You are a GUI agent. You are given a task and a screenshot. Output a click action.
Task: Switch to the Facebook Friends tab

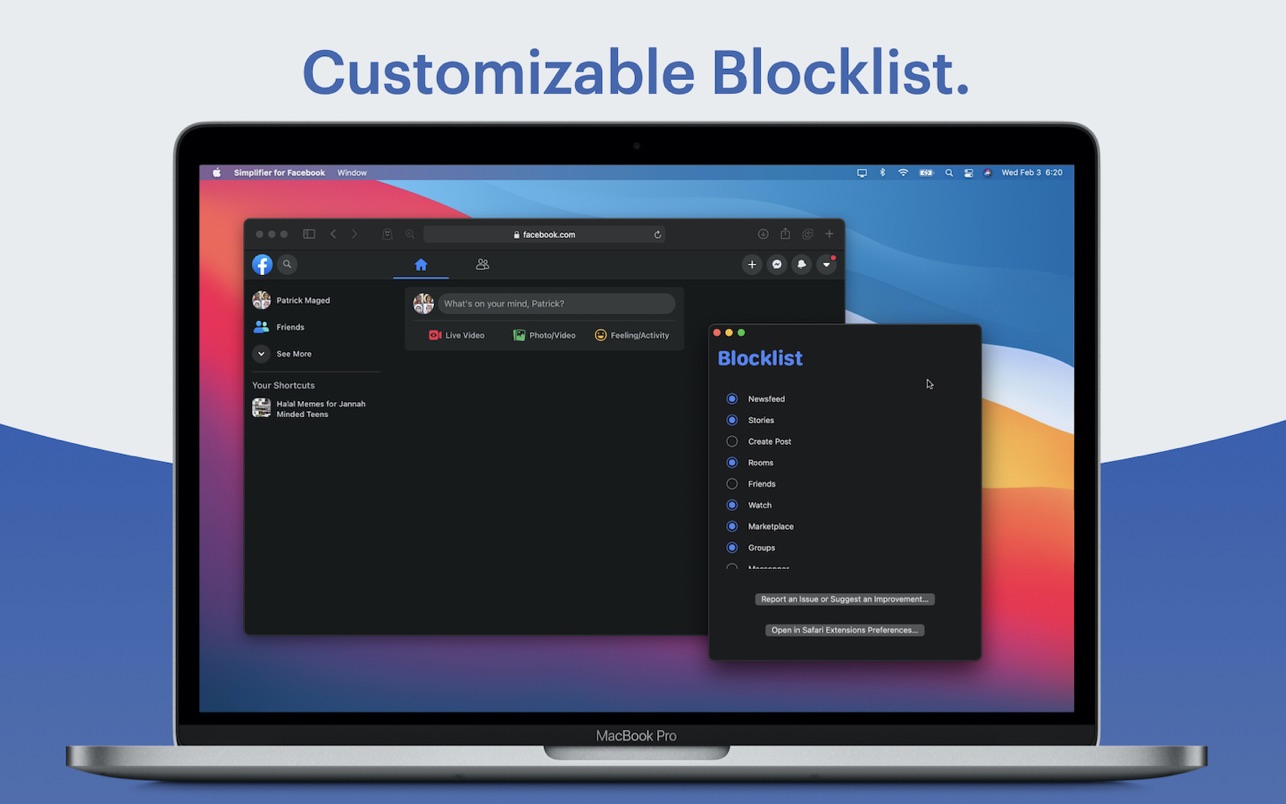point(482,264)
